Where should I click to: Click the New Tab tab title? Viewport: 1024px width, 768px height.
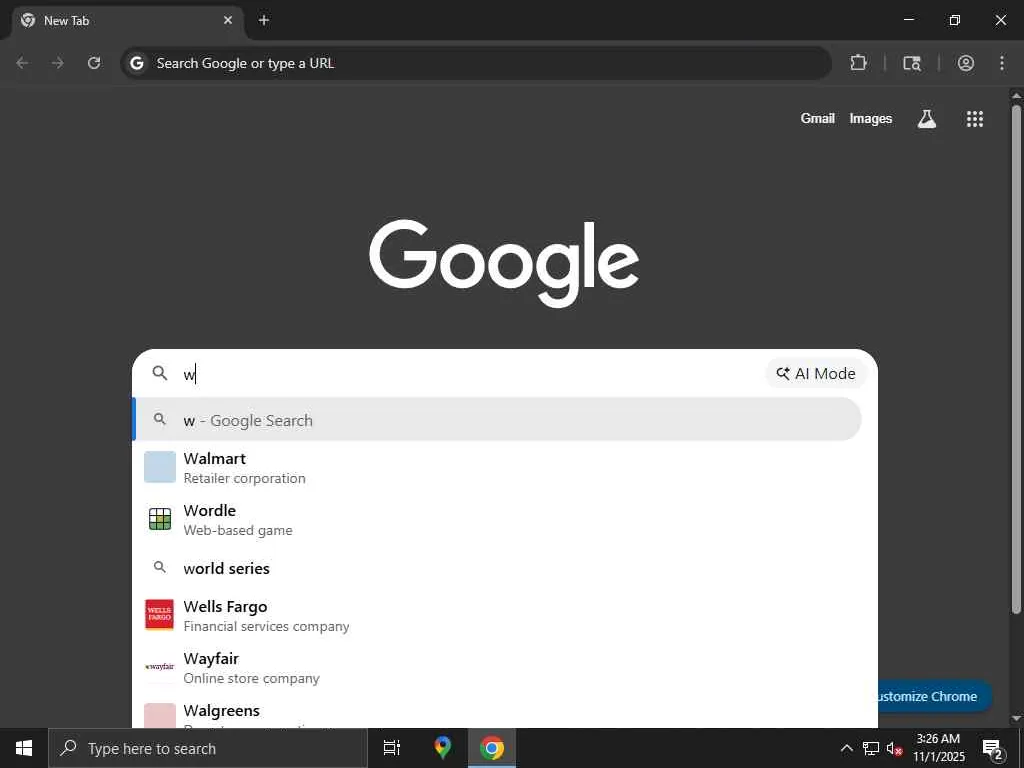tap(67, 21)
